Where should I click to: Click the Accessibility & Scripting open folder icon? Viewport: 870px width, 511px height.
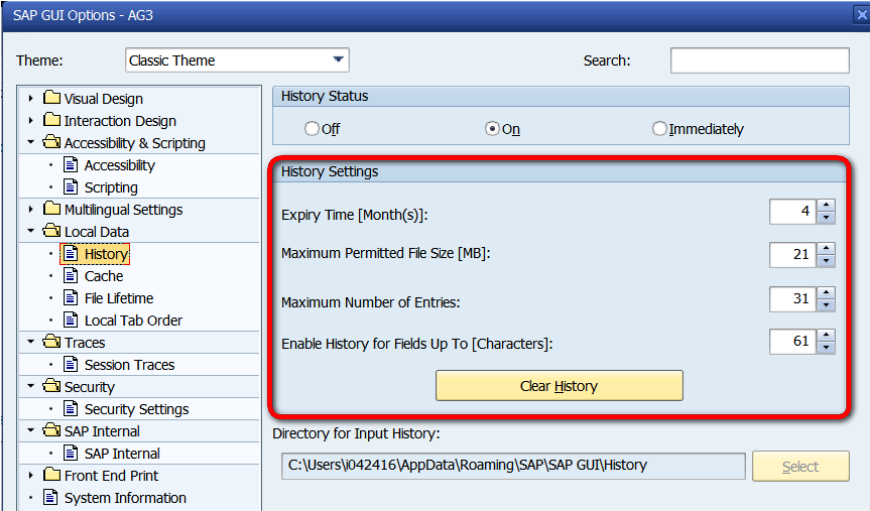tap(52, 142)
